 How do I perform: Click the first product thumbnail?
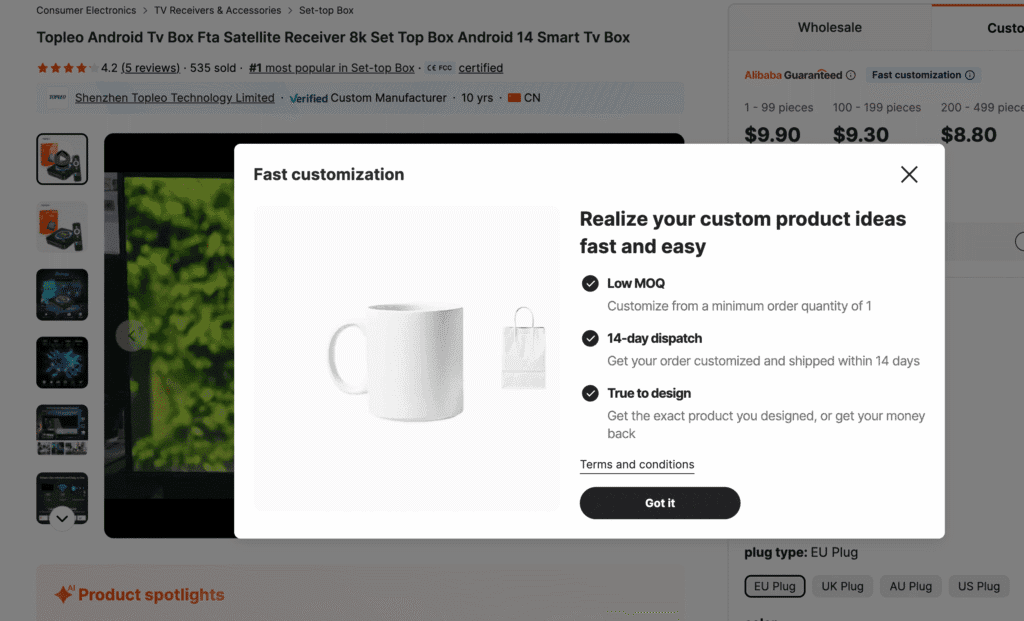(x=62, y=158)
